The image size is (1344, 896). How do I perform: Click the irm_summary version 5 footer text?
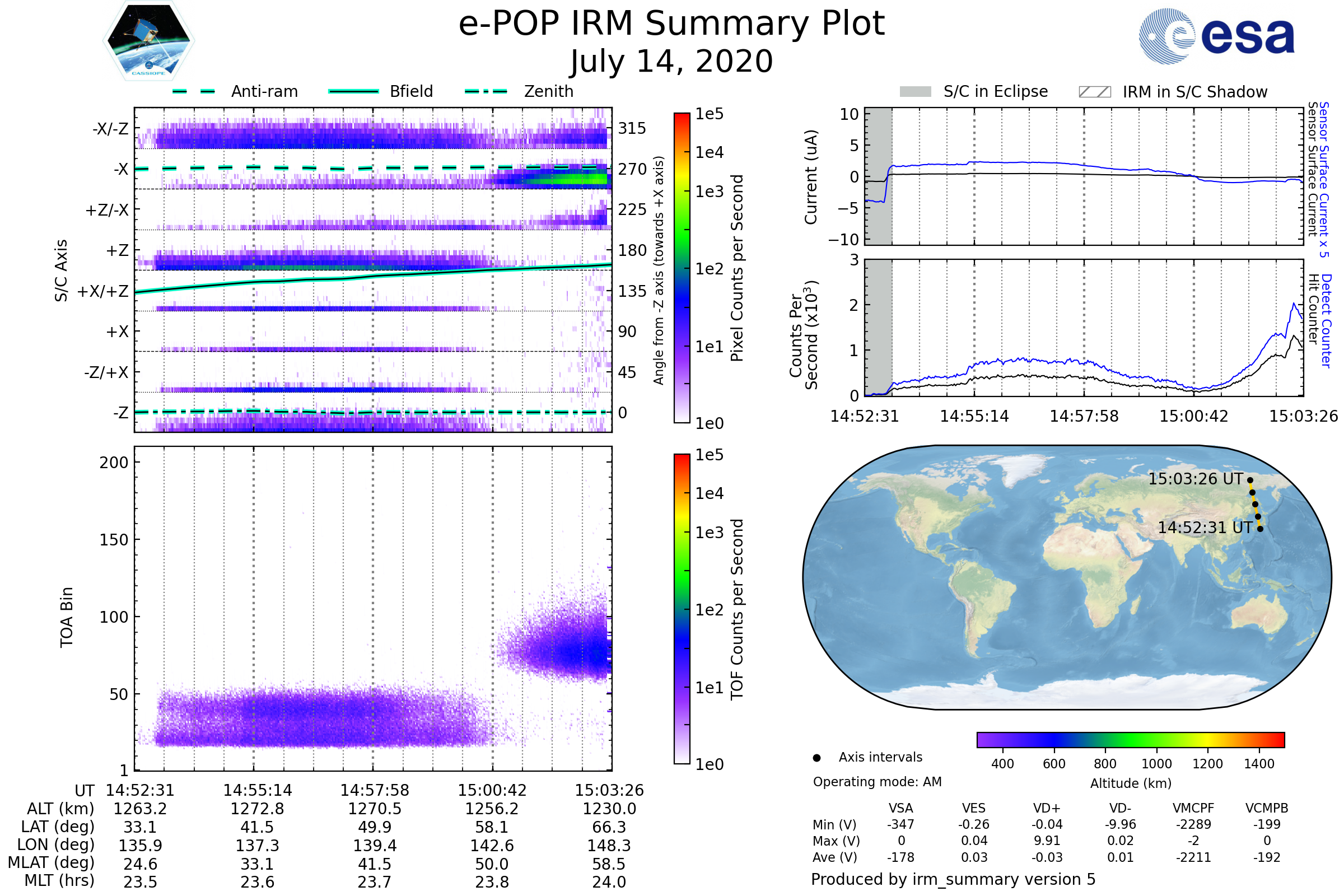(x=953, y=879)
